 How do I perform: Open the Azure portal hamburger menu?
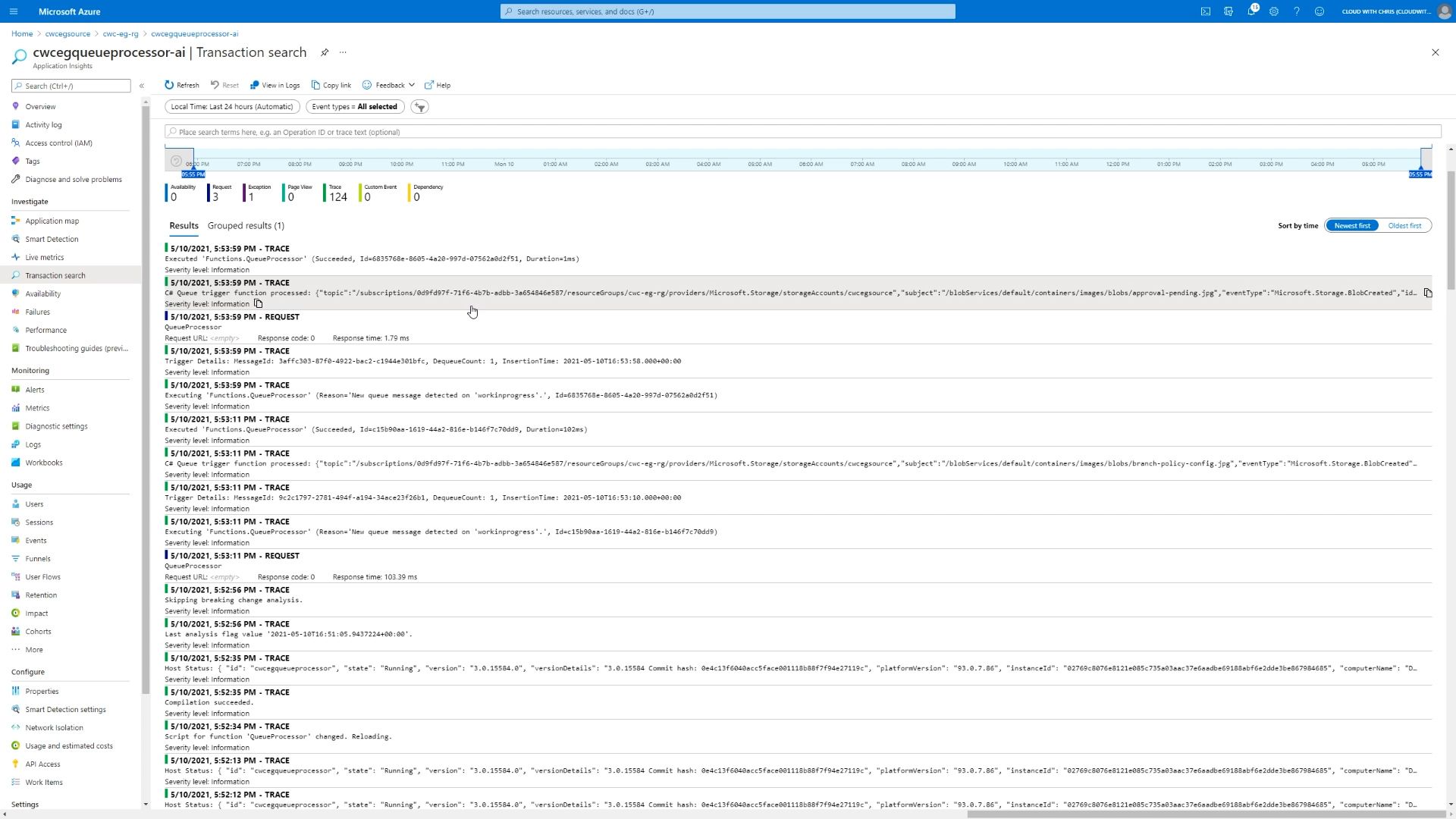coord(14,11)
